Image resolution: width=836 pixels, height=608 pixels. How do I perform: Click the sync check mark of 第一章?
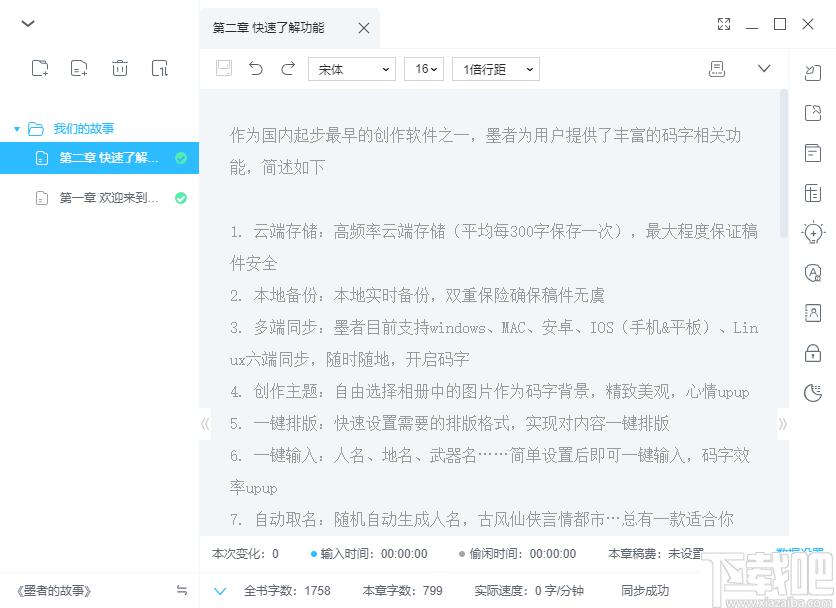pos(181,198)
